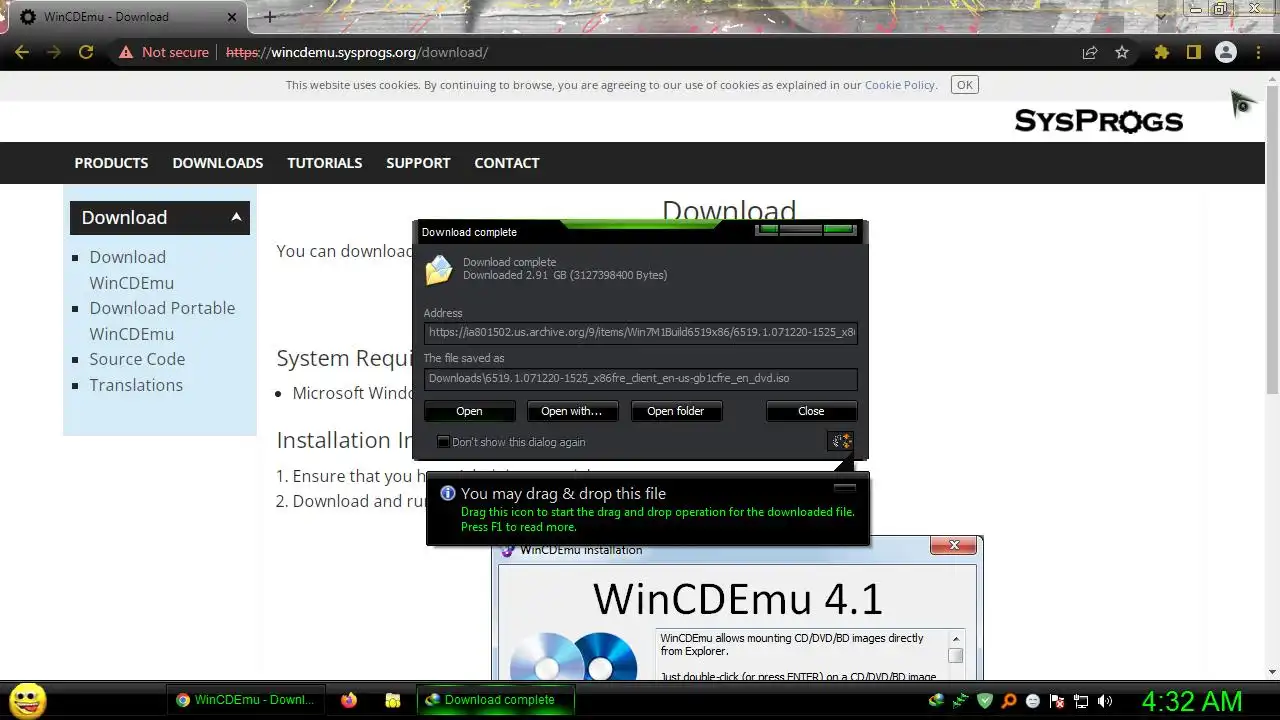Click the smiley Start button
The height and width of the screenshot is (720, 1280).
click(x=28, y=700)
